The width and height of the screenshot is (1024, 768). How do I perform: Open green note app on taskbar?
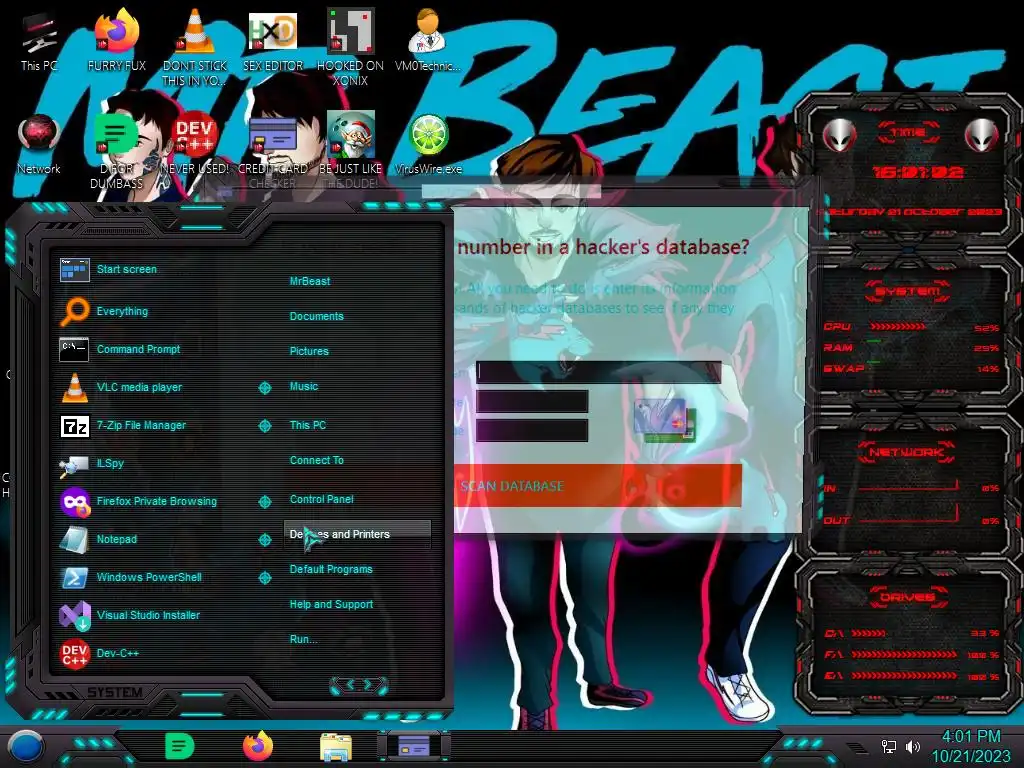pyautogui.click(x=180, y=746)
